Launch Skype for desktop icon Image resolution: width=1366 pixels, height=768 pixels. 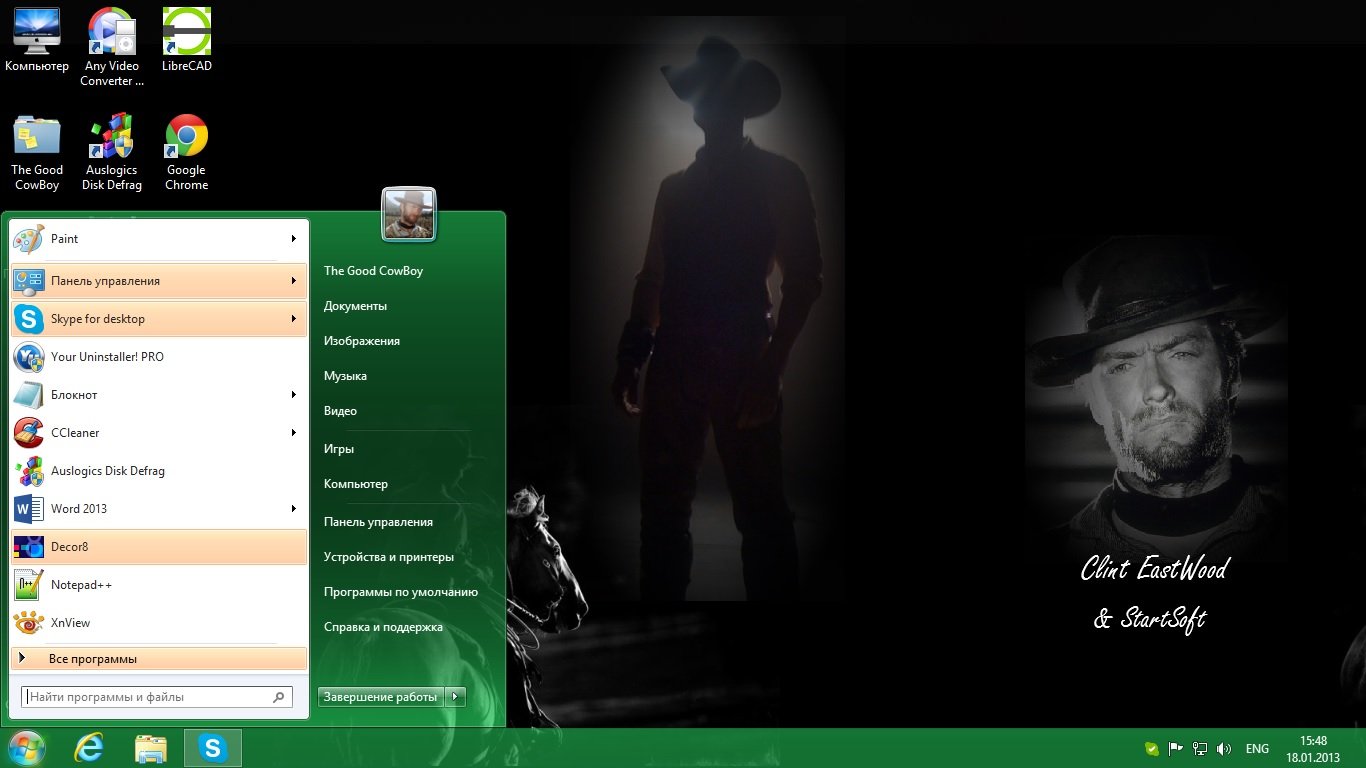29,319
